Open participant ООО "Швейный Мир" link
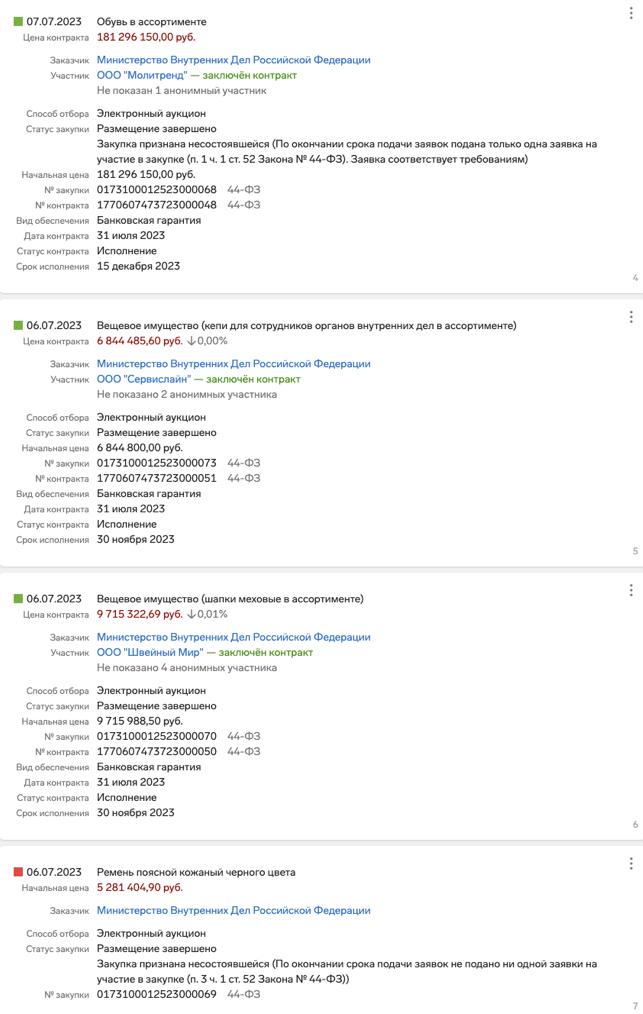Screen dimensions: 643x1014 [x=150, y=653]
